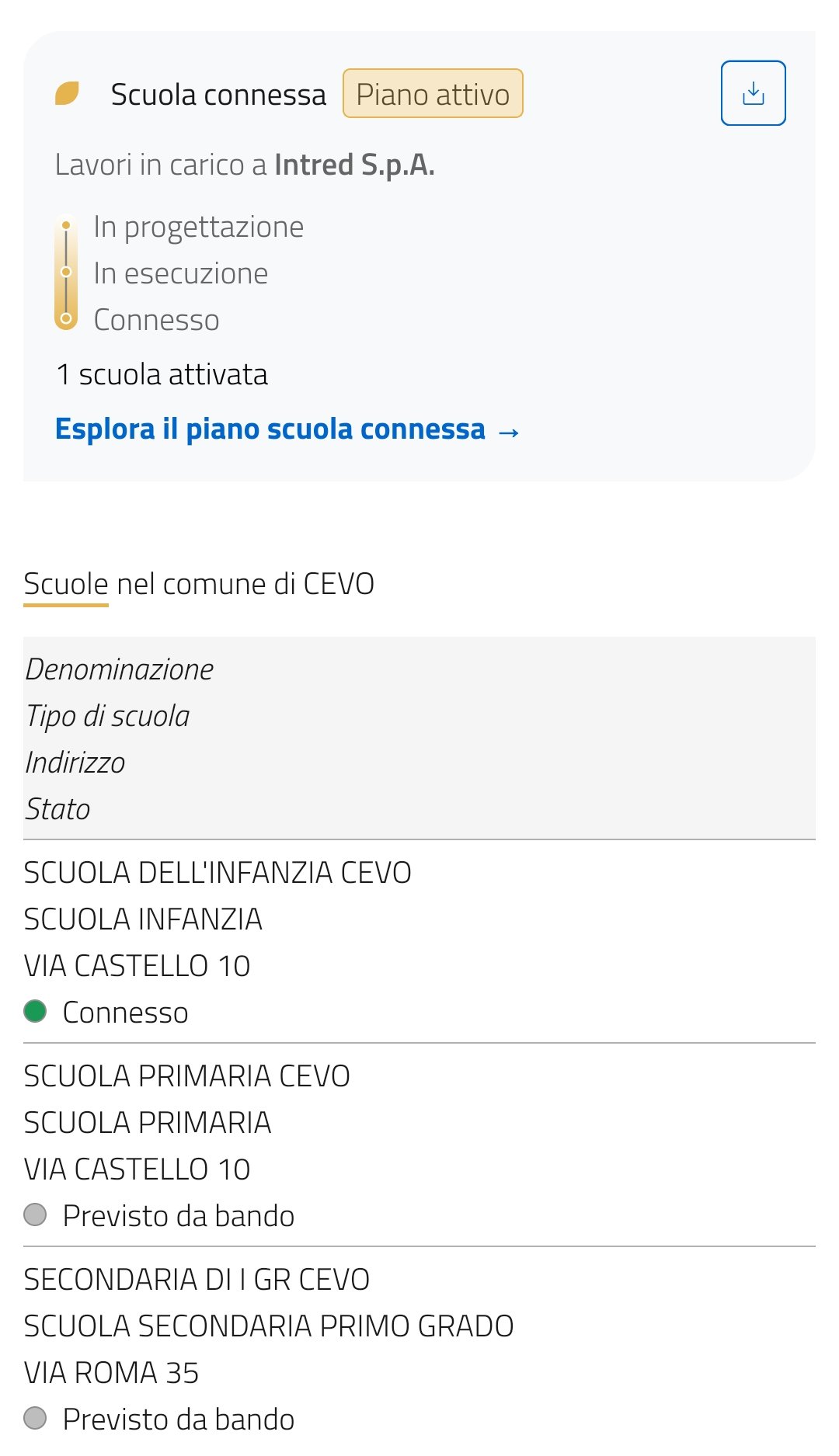Click the grey status dot for Secondaria di I Gr Cevo
The width and height of the screenshot is (839, 1456).
tap(35, 1418)
